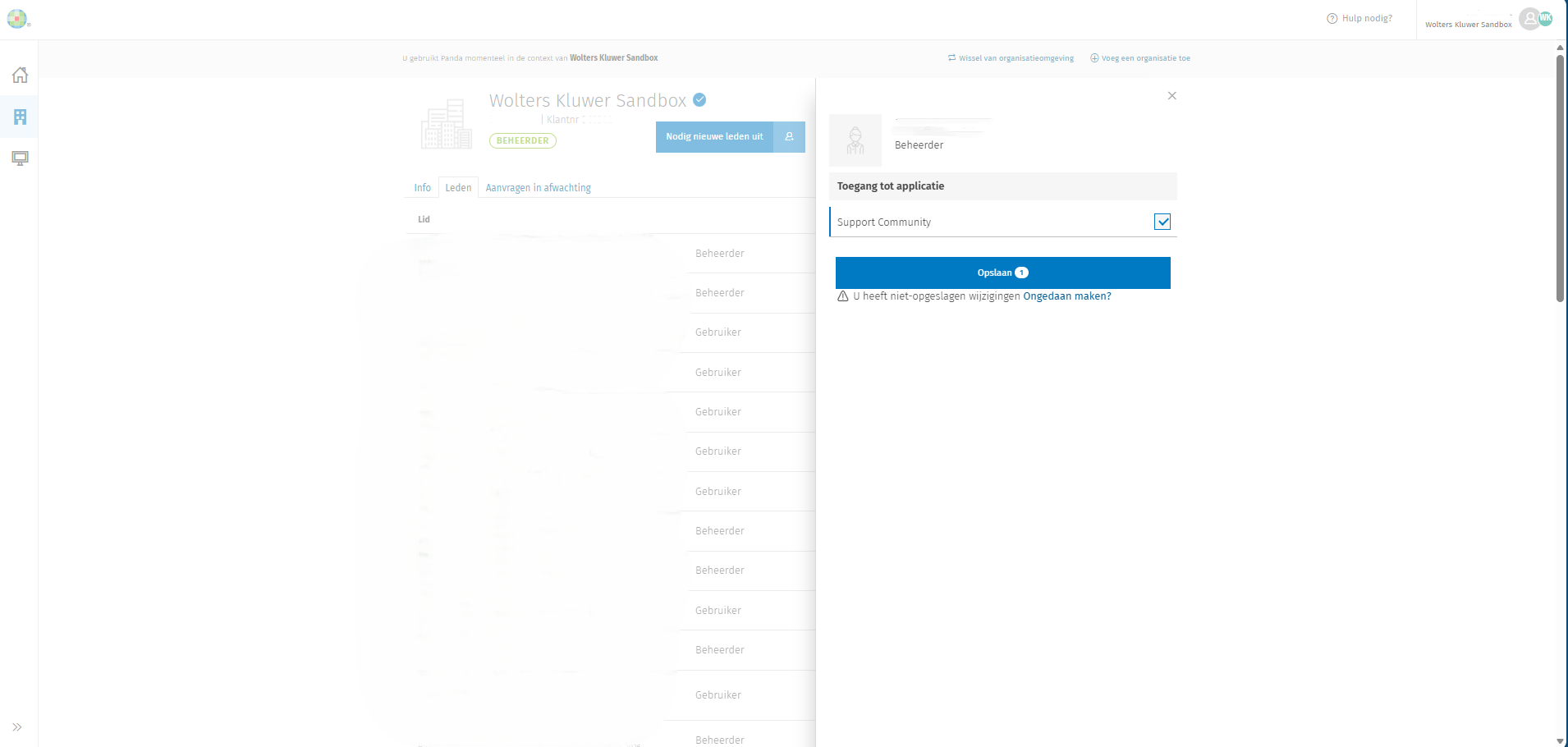The height and width of the screenshot is (747, 1568).
Task: Expand the sidebar with the double chevron
Action: point(17,727)
